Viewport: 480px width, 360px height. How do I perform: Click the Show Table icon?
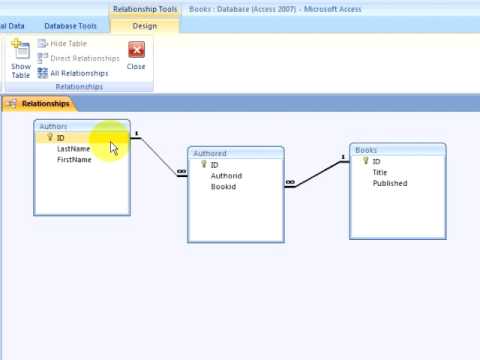(21, 49)
